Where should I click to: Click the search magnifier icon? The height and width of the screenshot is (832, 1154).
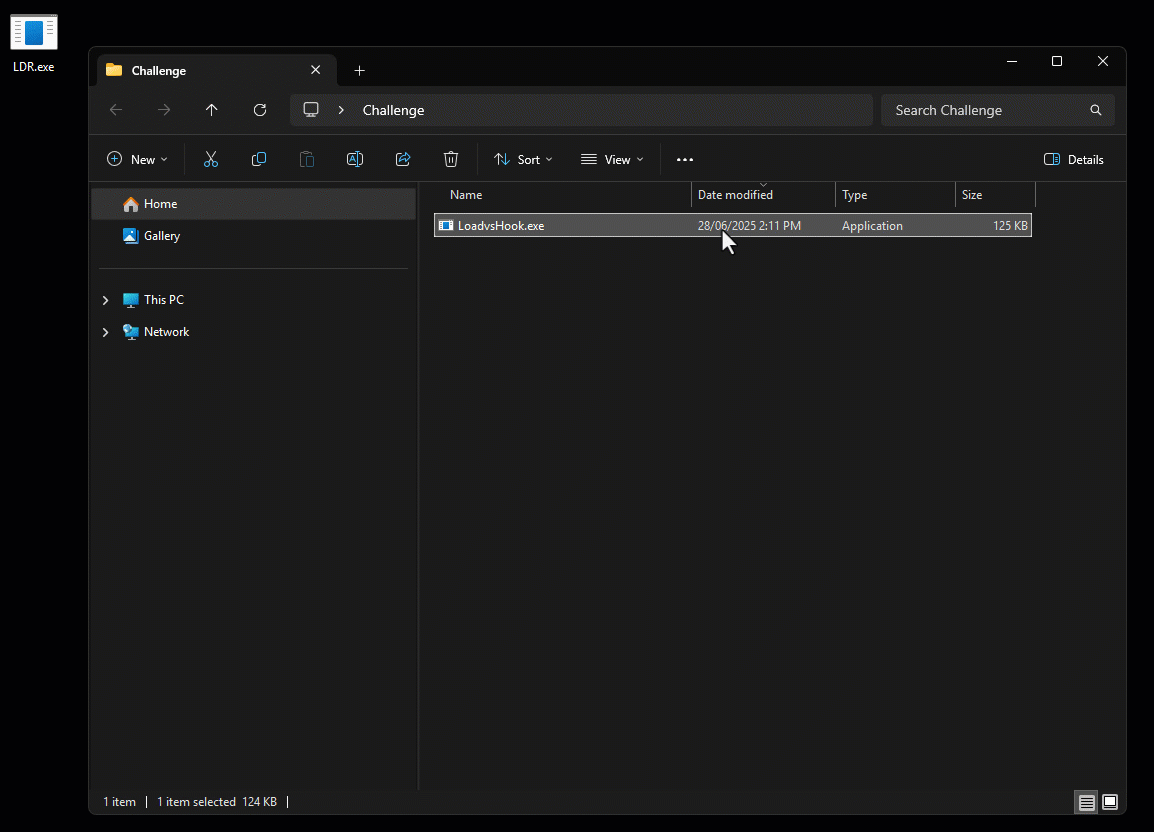pos(1095,110)
